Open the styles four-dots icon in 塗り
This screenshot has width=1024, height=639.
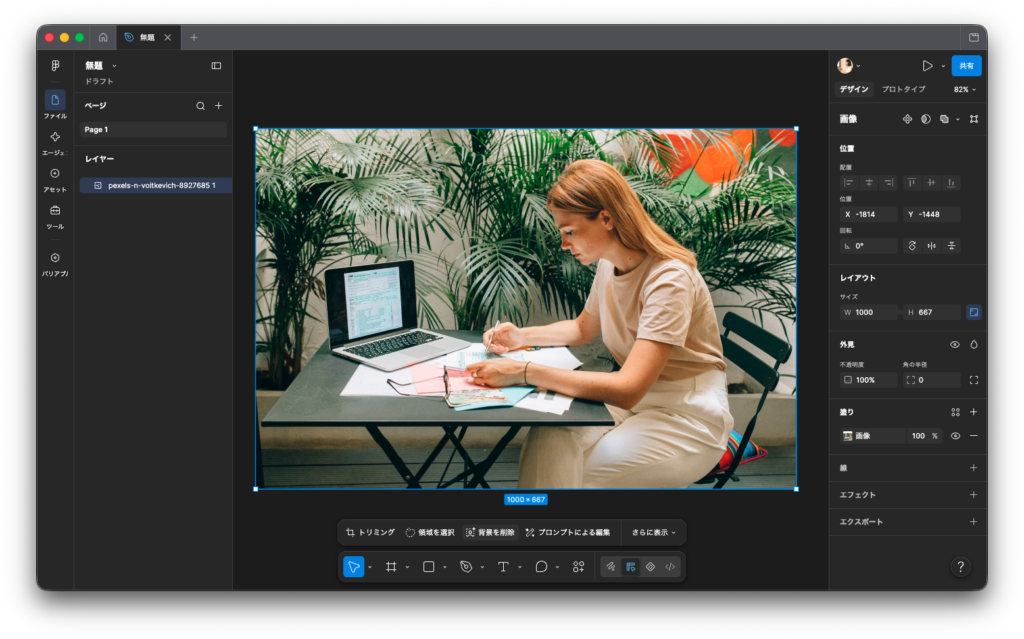click(x=955, y=412)
